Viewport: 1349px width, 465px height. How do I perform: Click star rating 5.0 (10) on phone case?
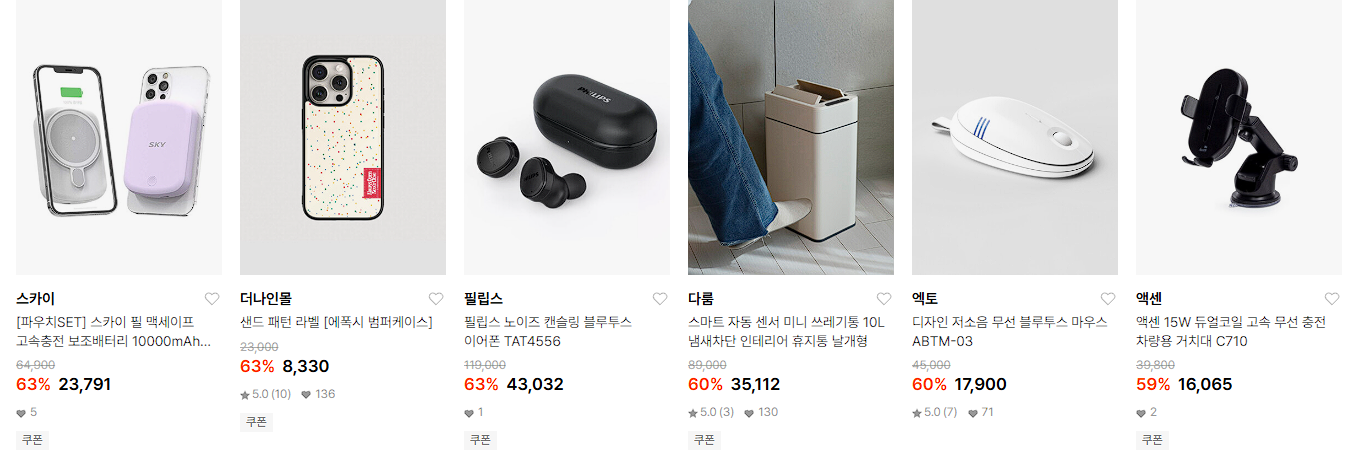266,394
